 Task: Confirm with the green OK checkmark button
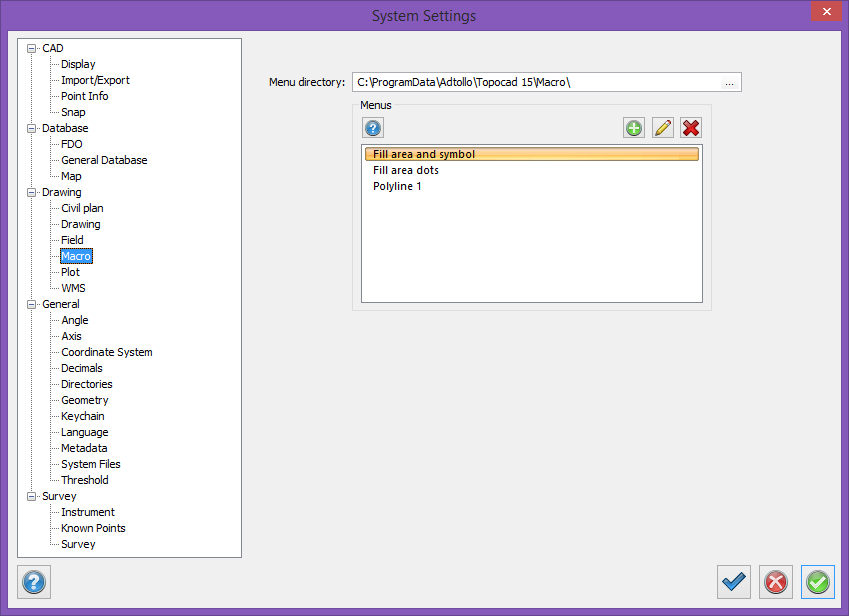(x=817, y=581)
